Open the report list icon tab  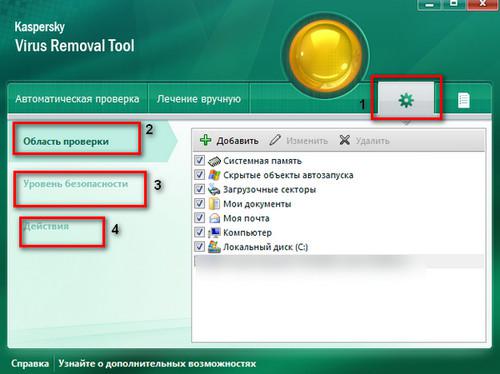point(464,100)
